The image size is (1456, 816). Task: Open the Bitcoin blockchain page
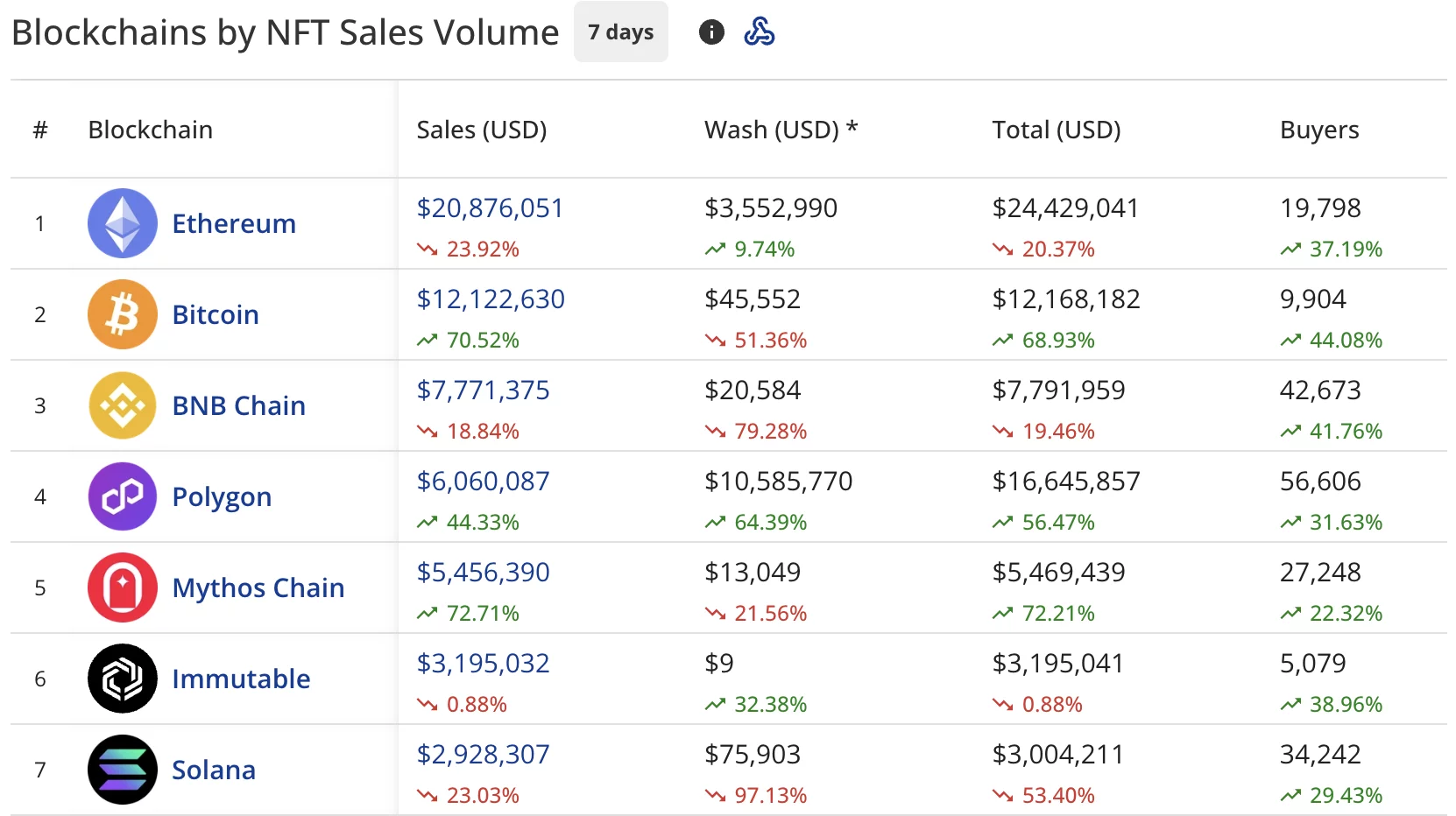click(215, 314)
